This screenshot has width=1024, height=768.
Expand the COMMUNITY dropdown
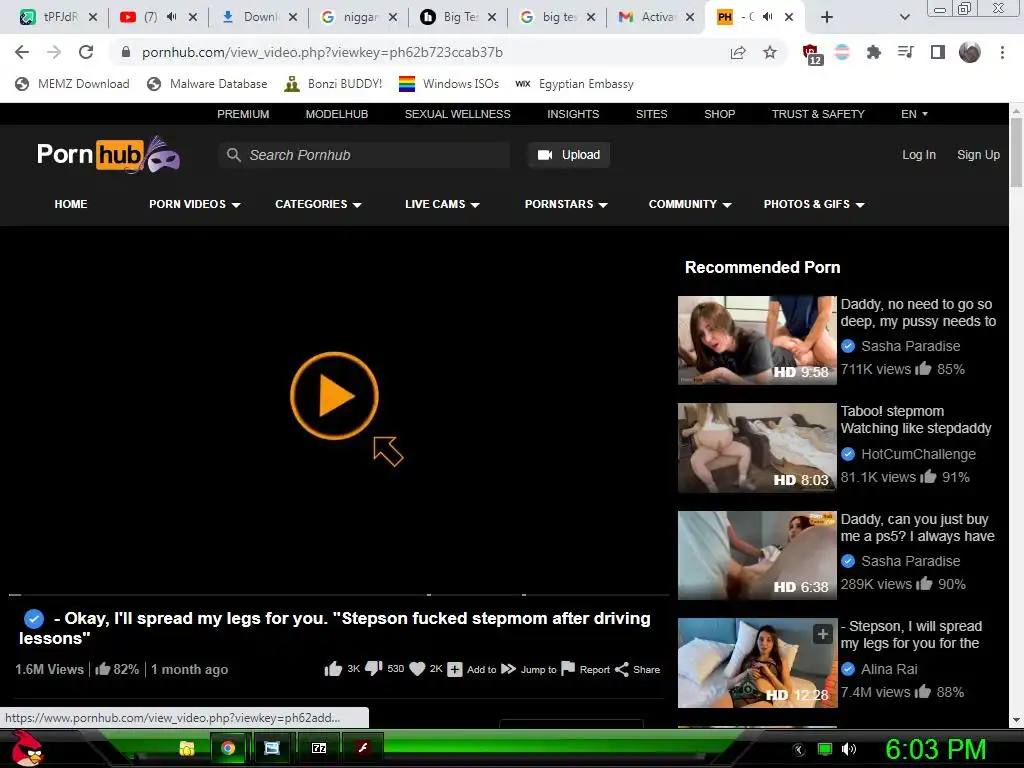[x=690, y=204]
